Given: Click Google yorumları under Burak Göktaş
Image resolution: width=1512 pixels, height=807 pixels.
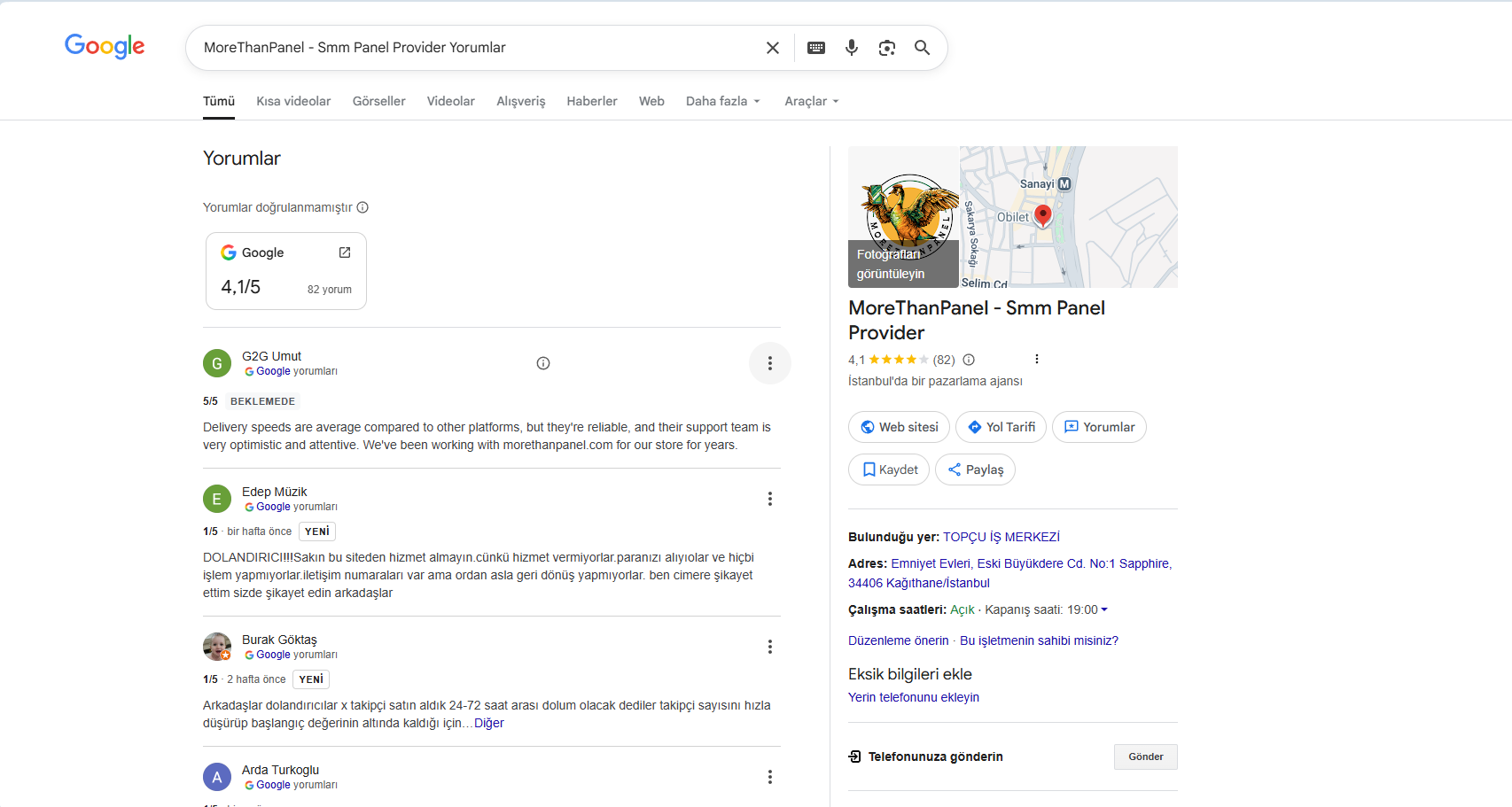Looking at the screenshot, I should (291, 655).
